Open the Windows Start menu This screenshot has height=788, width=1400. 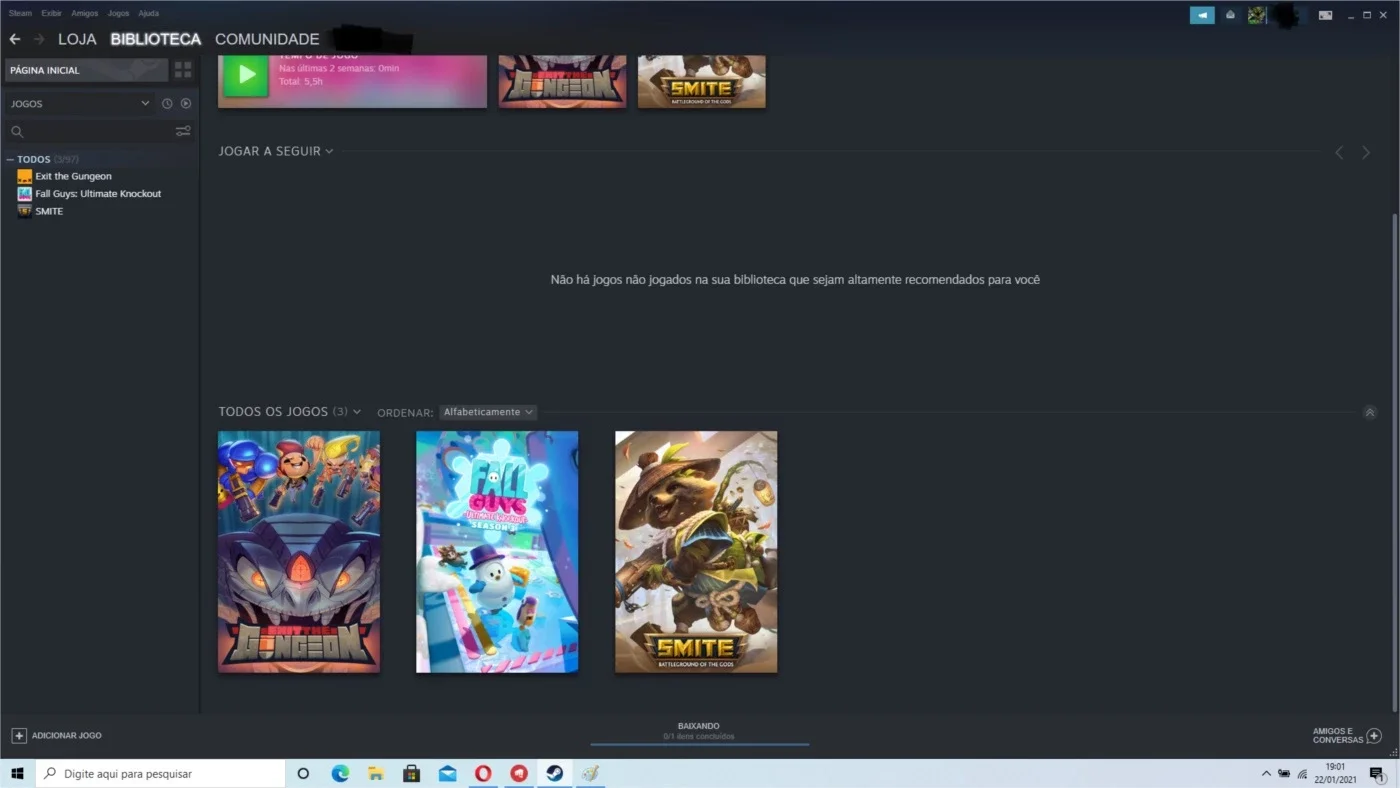pos(17,773)
